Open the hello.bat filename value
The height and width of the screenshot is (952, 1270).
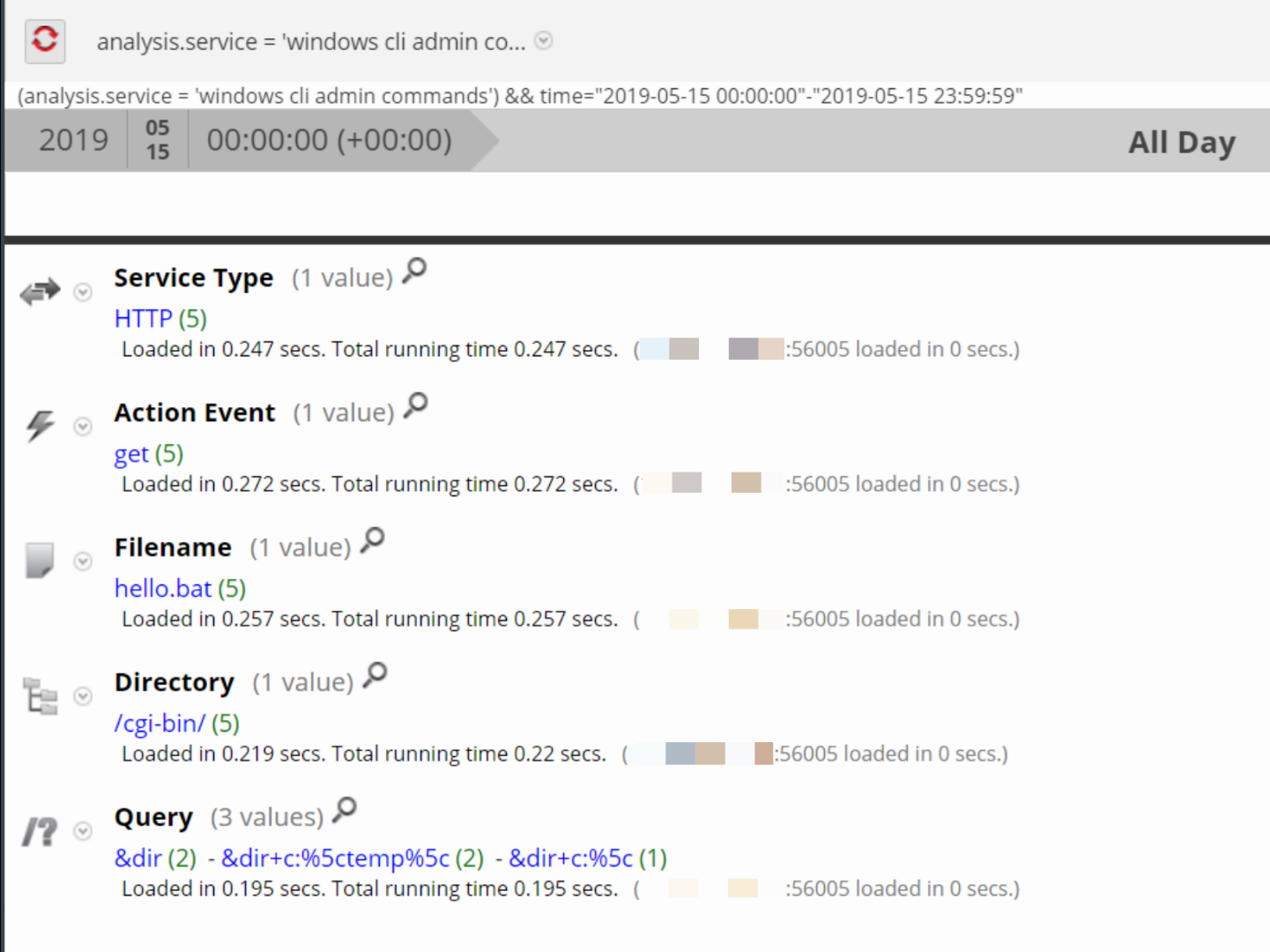[x=163, y=588]
